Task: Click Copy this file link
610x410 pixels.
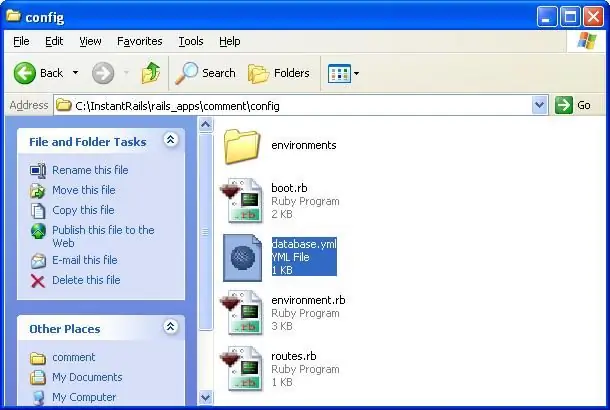Action: point(83,210)
